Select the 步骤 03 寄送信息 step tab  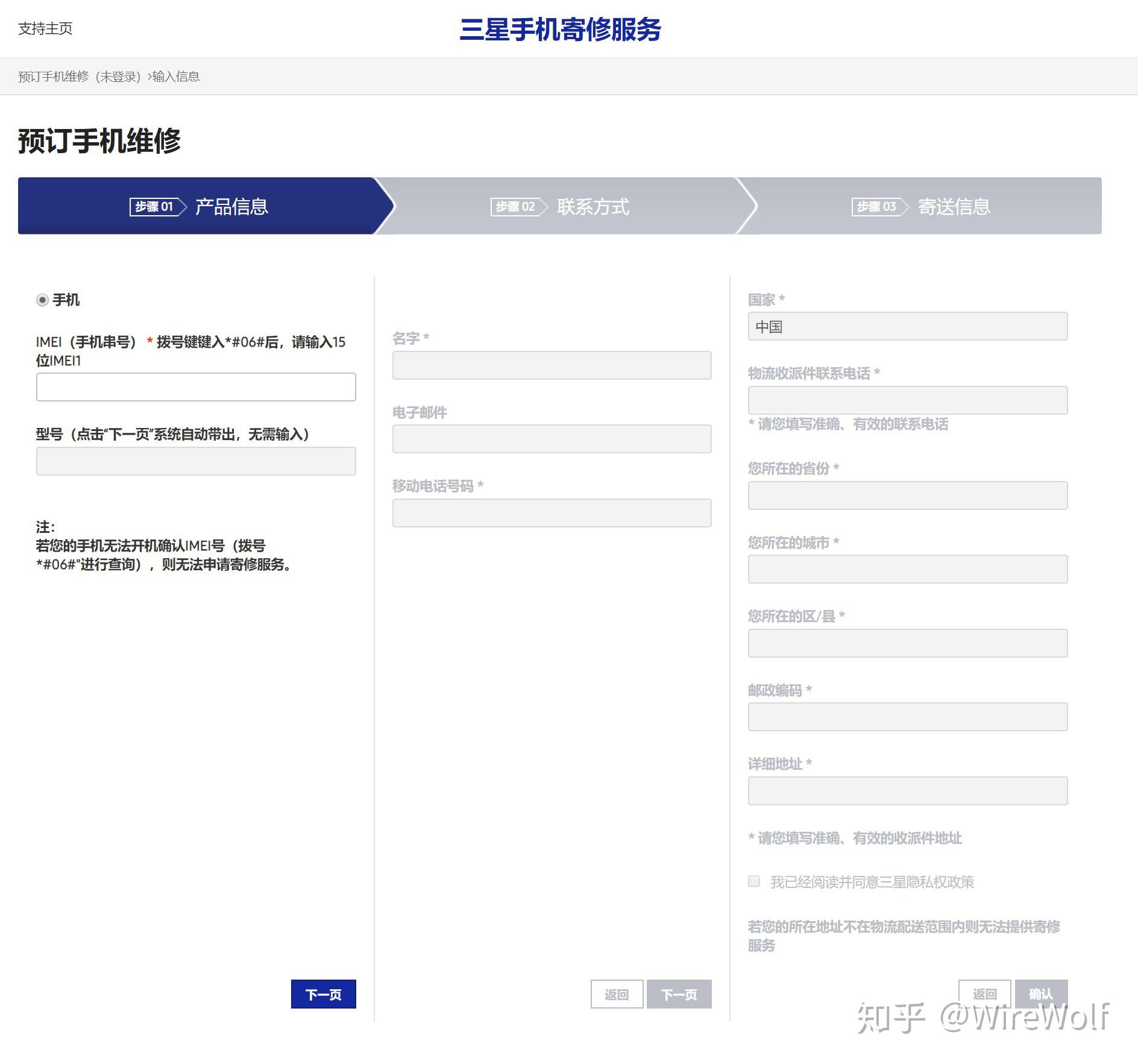921,206
